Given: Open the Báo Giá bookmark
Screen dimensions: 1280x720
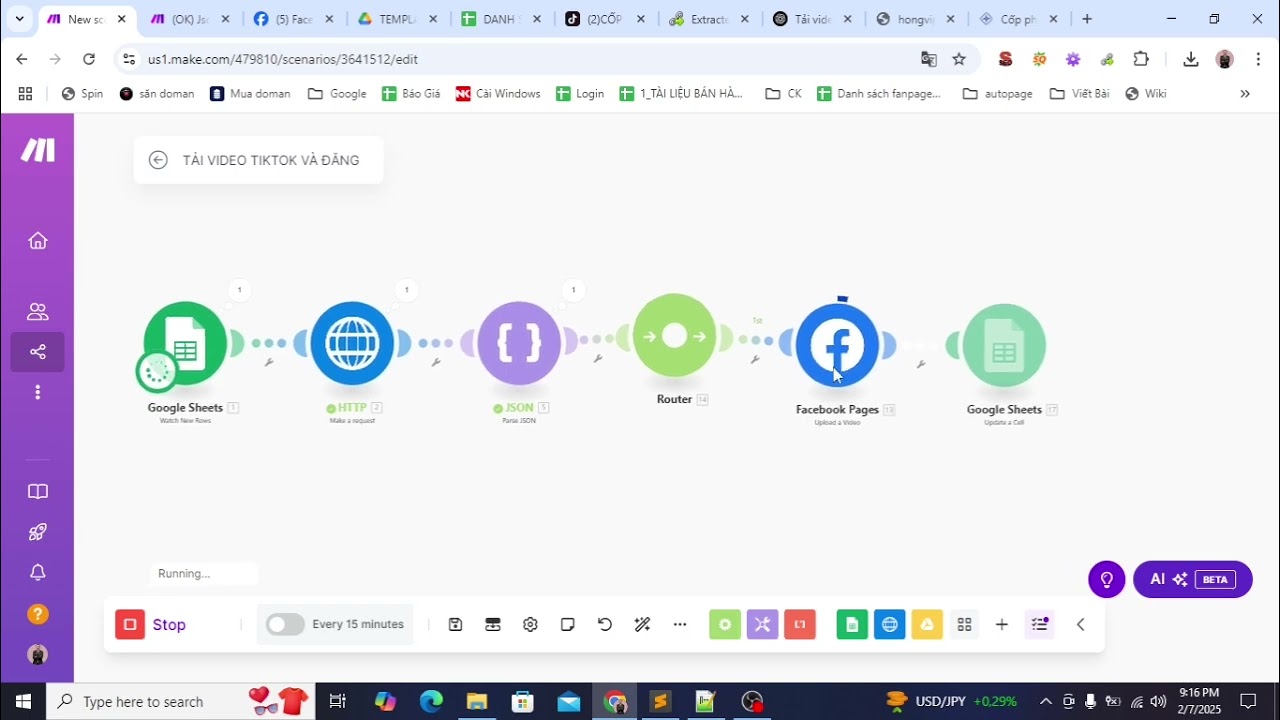Looking at the screenshot, I should pos(411,94).
